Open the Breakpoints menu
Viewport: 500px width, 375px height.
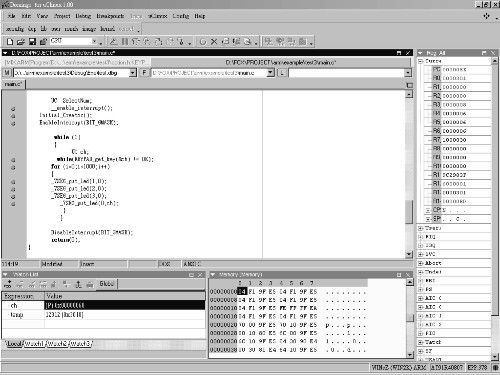pos(110,16)
